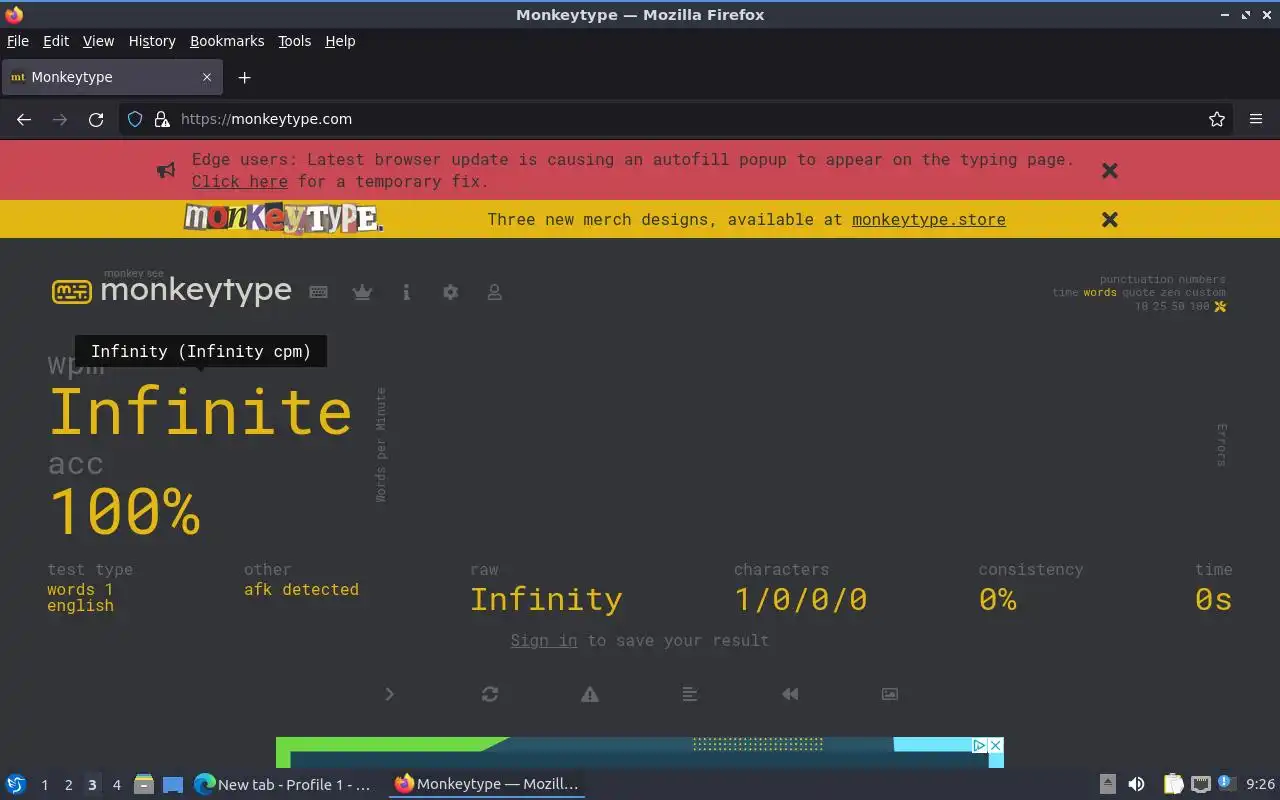Click the raw 'Infinity' value

[x=546, y=600]
